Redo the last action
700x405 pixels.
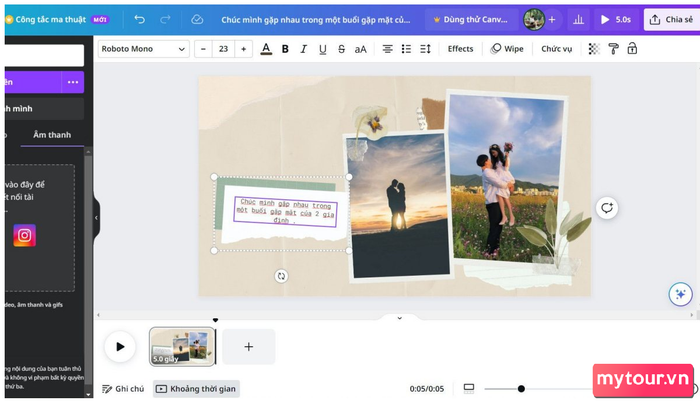pyautogui.click(x=165, y=19)
